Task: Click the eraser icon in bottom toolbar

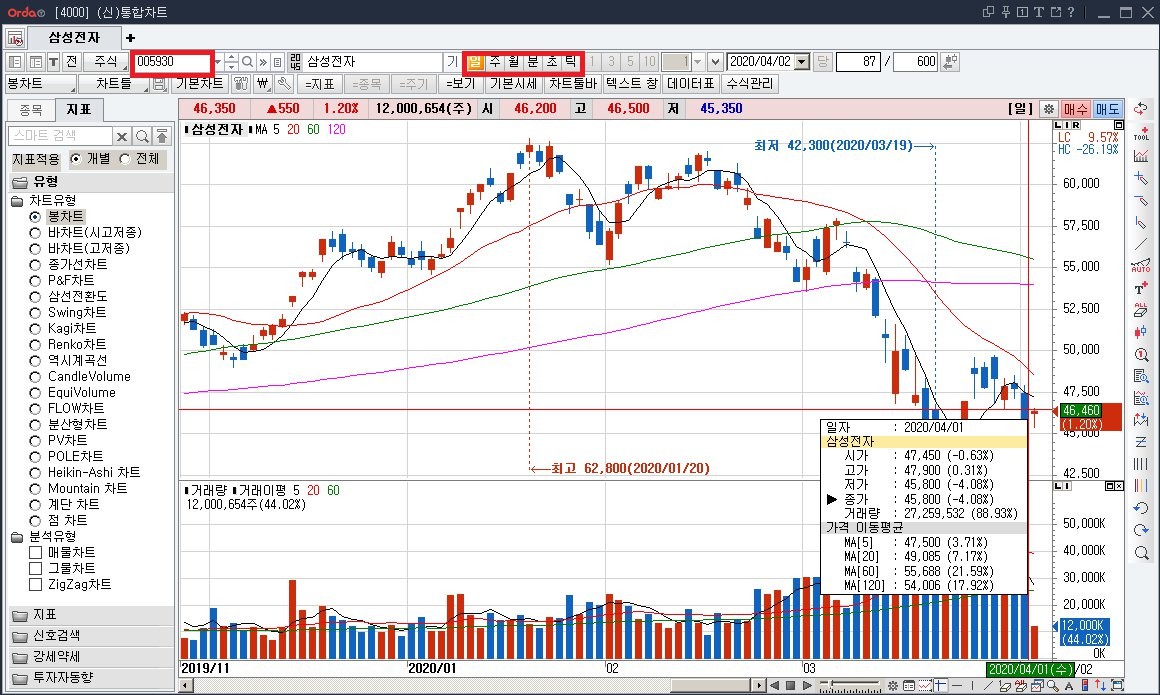Action: (x=1004, y=685)
